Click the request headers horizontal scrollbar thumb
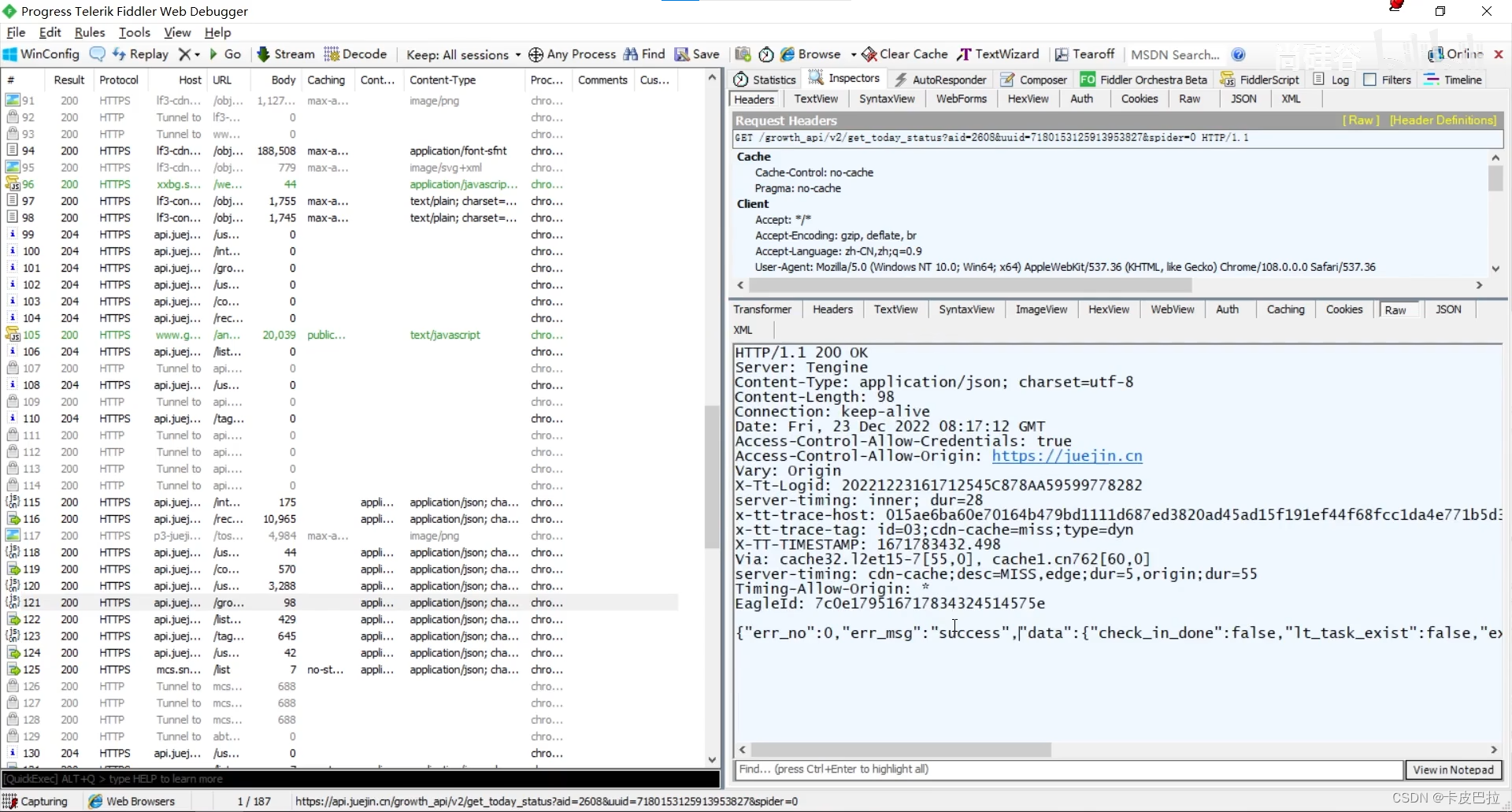This screenshot has height=812, width=1512. pyautogui.click(x=971, y=285)
